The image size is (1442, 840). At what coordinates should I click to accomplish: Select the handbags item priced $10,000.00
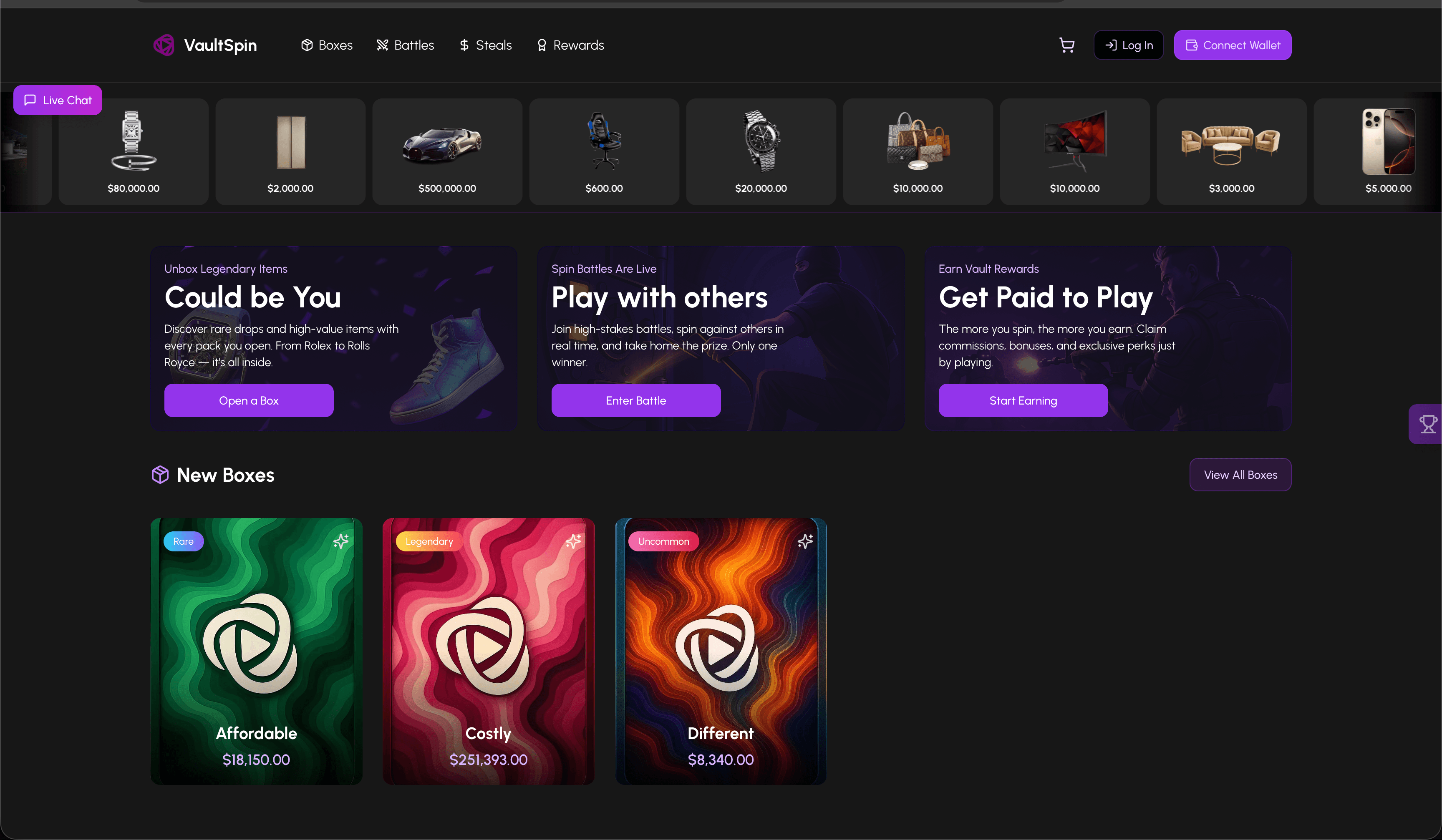pos(917,151)
